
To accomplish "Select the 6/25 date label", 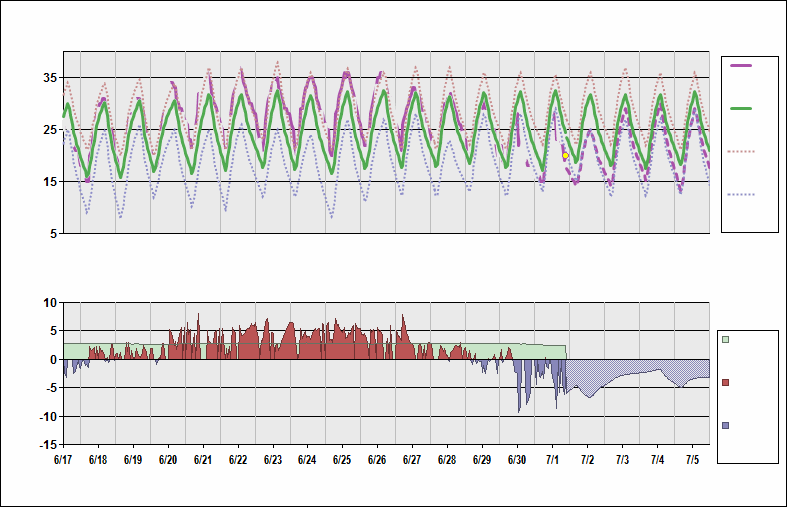I will (341, 459).
